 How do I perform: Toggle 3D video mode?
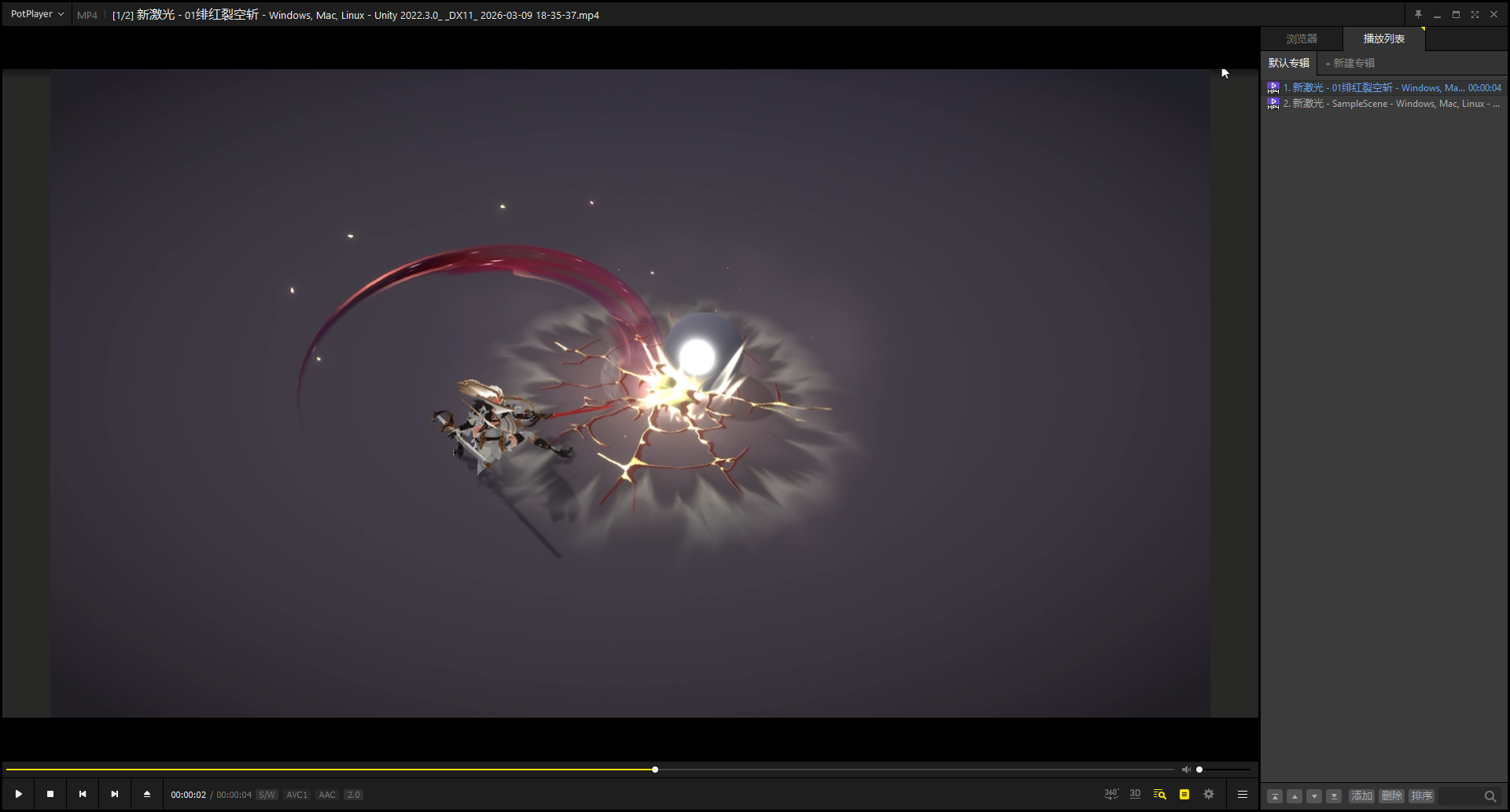click(x=1135, y=794)
